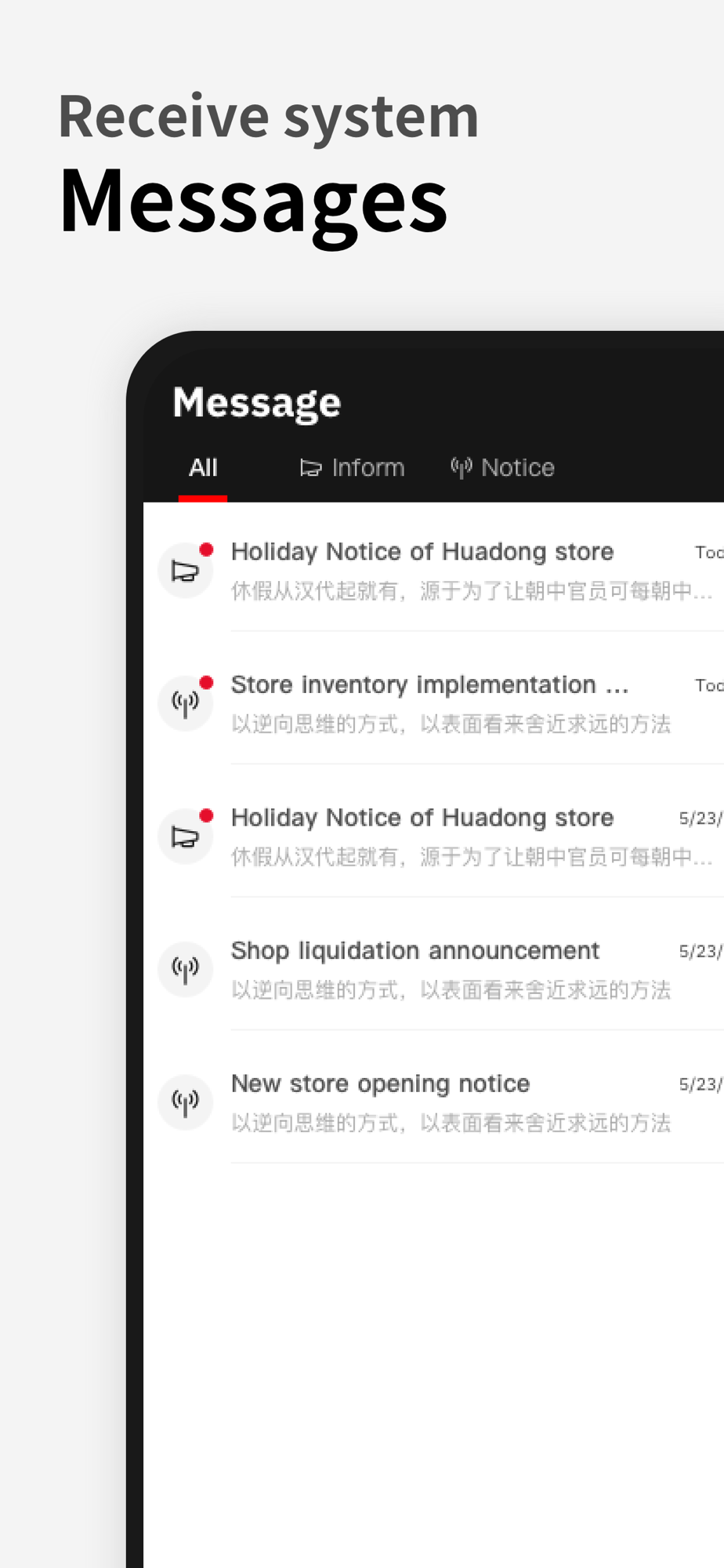724x1568 pixels.
Task: Open the first Holiday Notice megaphone icon
Action: tap(186, 571)
